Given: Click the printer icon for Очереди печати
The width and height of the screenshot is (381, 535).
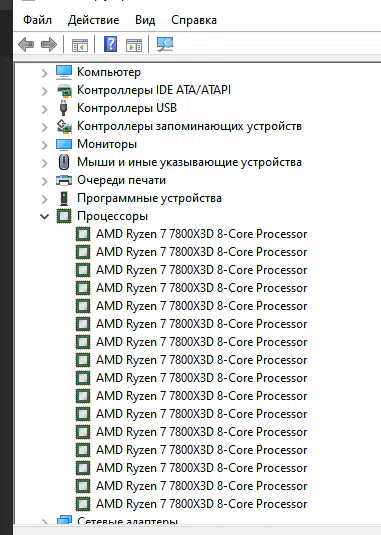Looking at the screenshot, I should [64, 180].
